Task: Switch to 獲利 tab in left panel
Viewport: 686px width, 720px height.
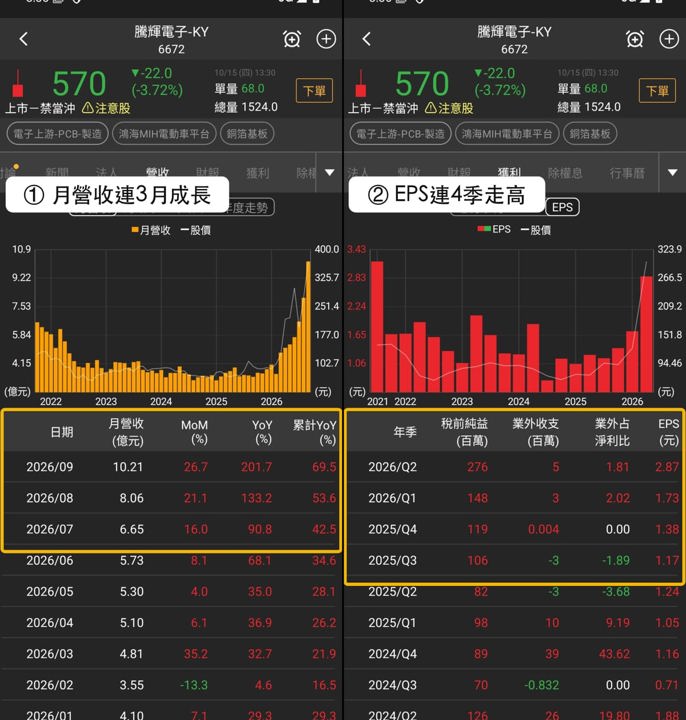Action: (x=258, y=173)
